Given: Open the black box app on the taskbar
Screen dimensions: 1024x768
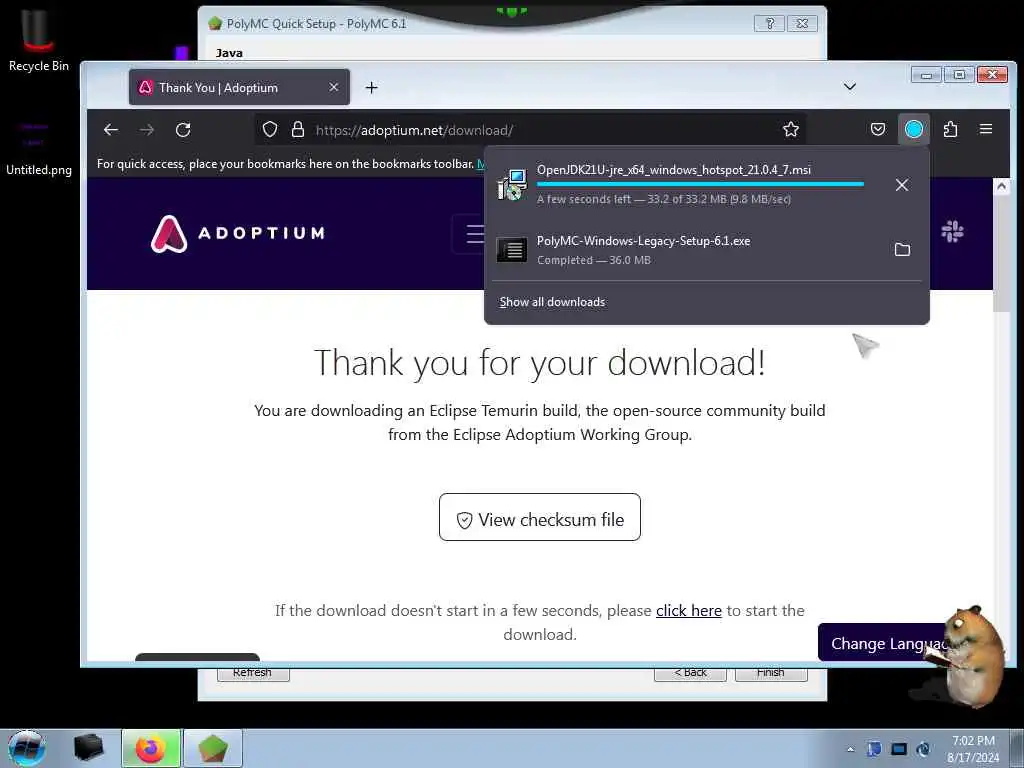Looking at the screenshot, I should coord(88,748).
